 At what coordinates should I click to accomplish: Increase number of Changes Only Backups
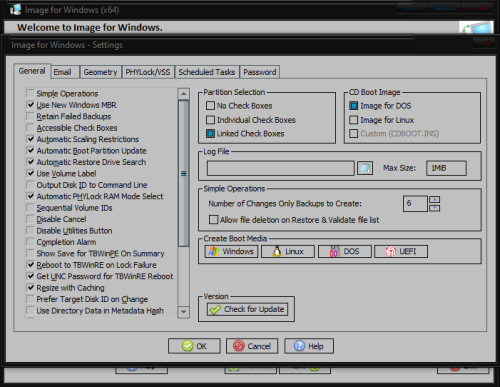coord(435,199)
